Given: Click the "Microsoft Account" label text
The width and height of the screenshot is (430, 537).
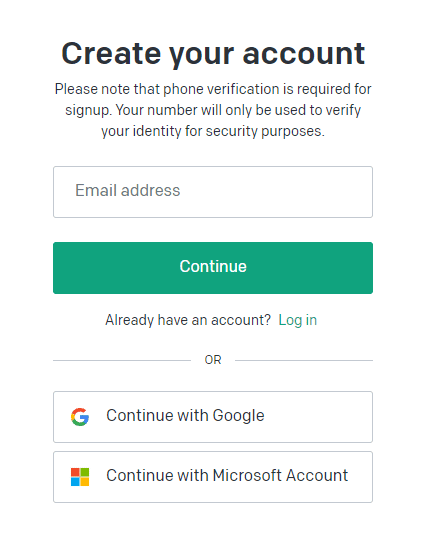Looking at the screenshot, I should point(280,475).
